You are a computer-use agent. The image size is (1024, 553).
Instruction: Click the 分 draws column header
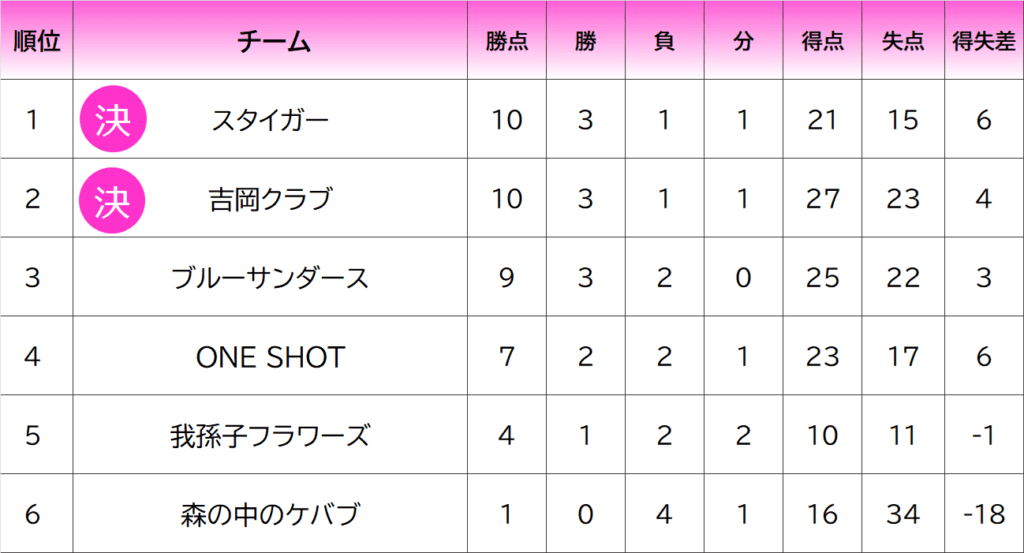pyautogui.click(x=743, y=42)
